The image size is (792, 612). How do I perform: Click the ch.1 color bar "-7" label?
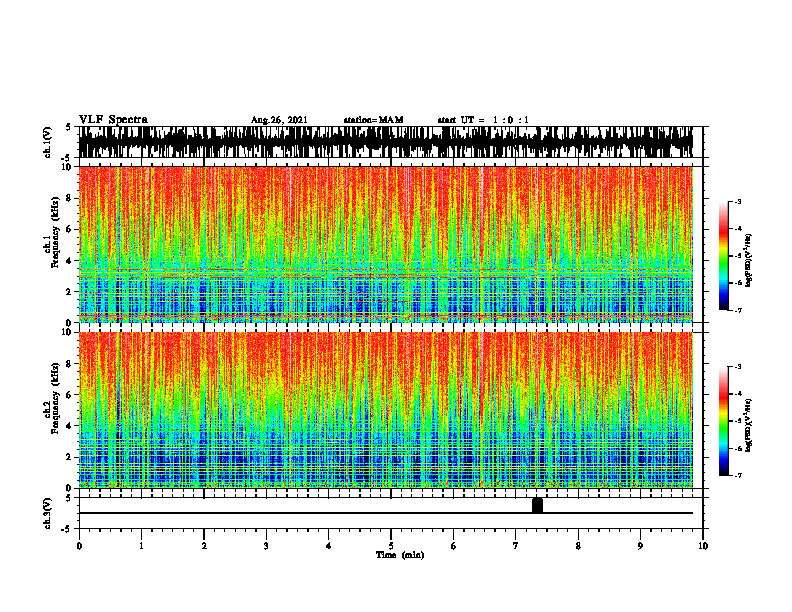737,310
